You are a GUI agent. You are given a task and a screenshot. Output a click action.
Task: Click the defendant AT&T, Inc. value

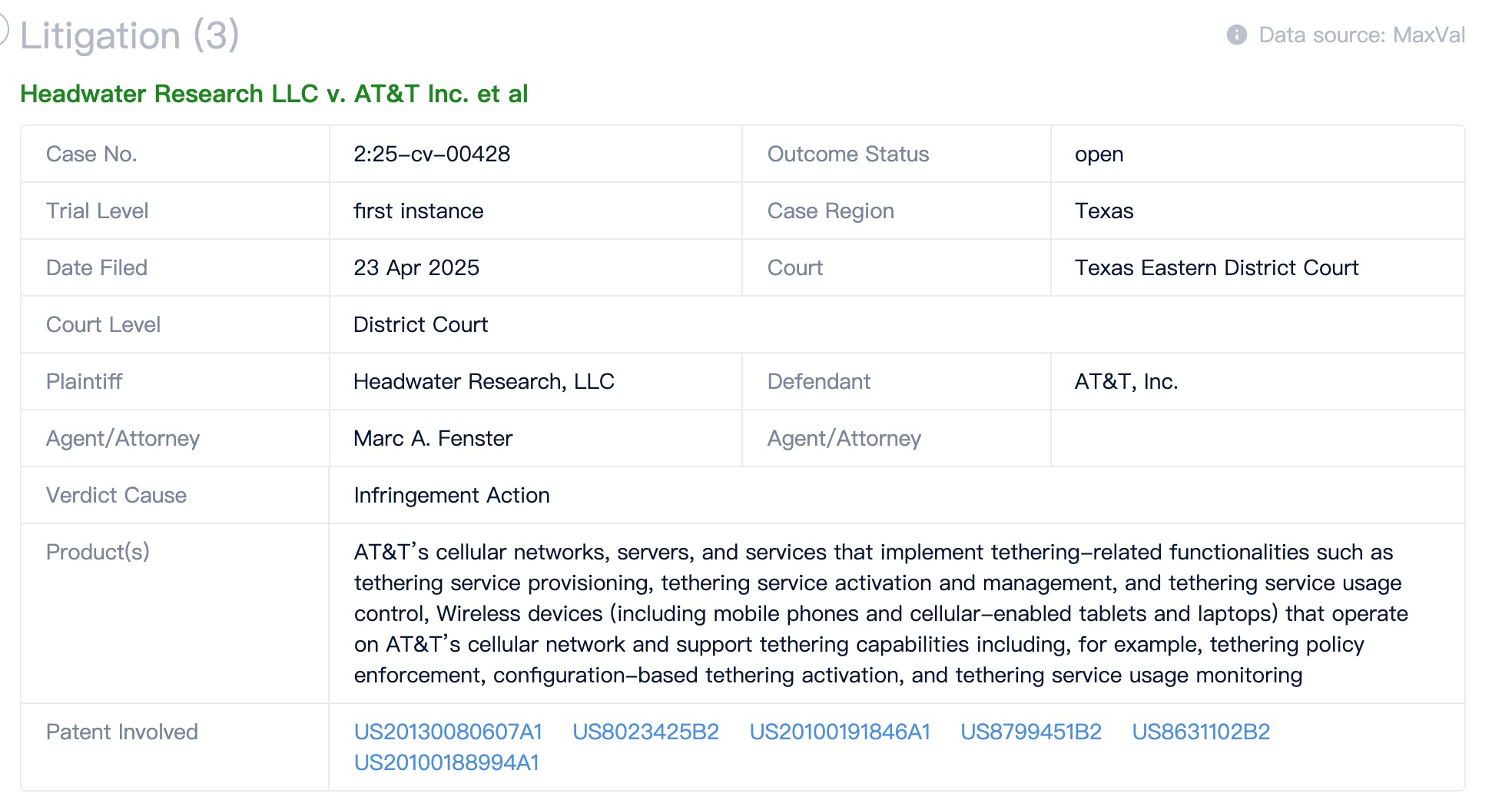[x=1126, y=381]
